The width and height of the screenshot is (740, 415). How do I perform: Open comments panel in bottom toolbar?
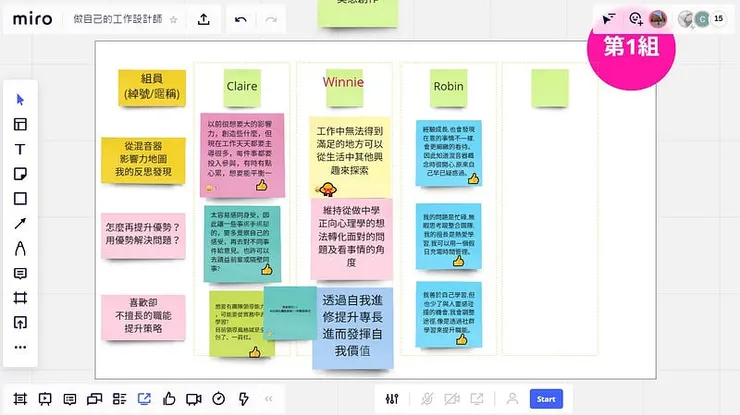[69, 399]
